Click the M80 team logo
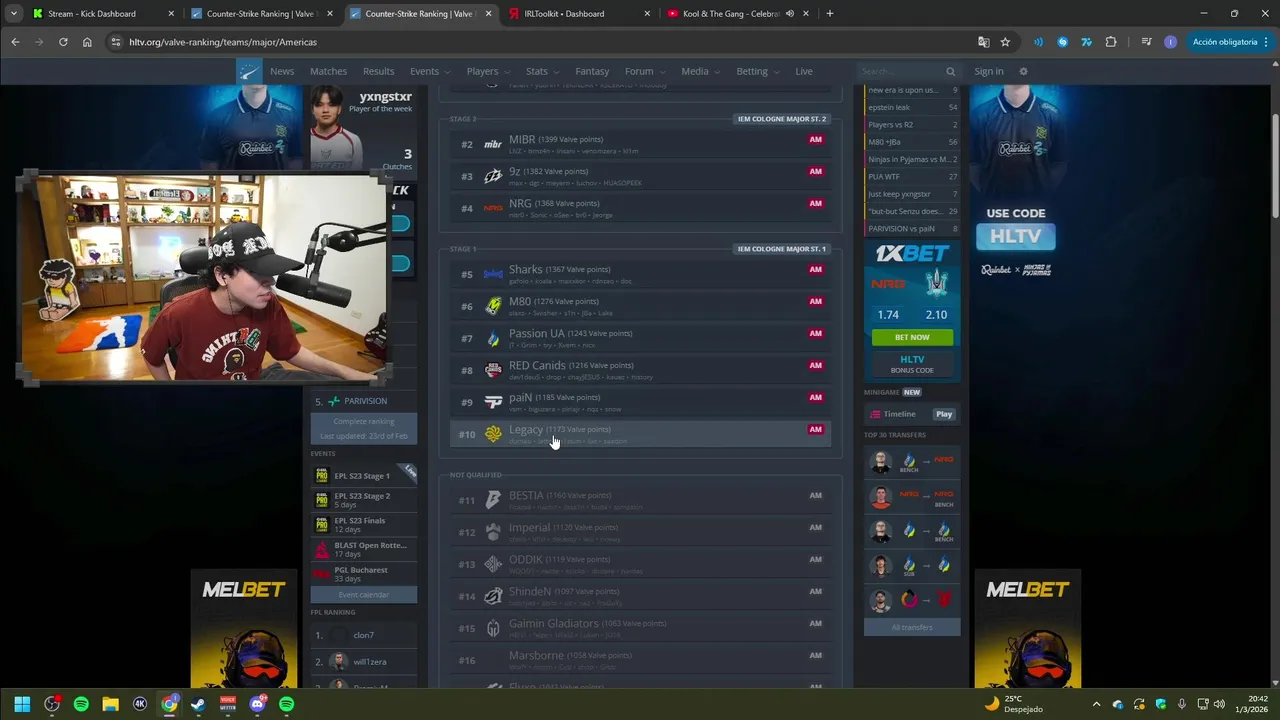This screenshot has height=720, width=1280. (x=493, y=306)
